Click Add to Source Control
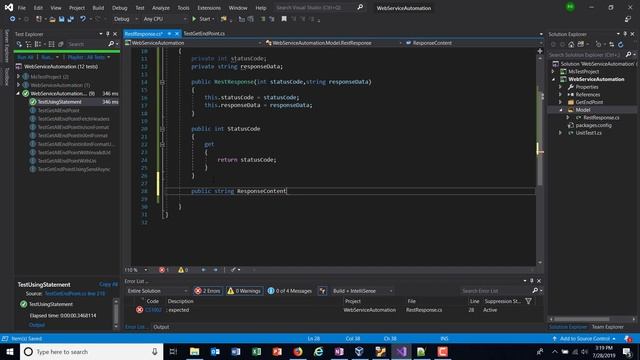This screenshot has width=640, height=360. [x=584, y=339]
